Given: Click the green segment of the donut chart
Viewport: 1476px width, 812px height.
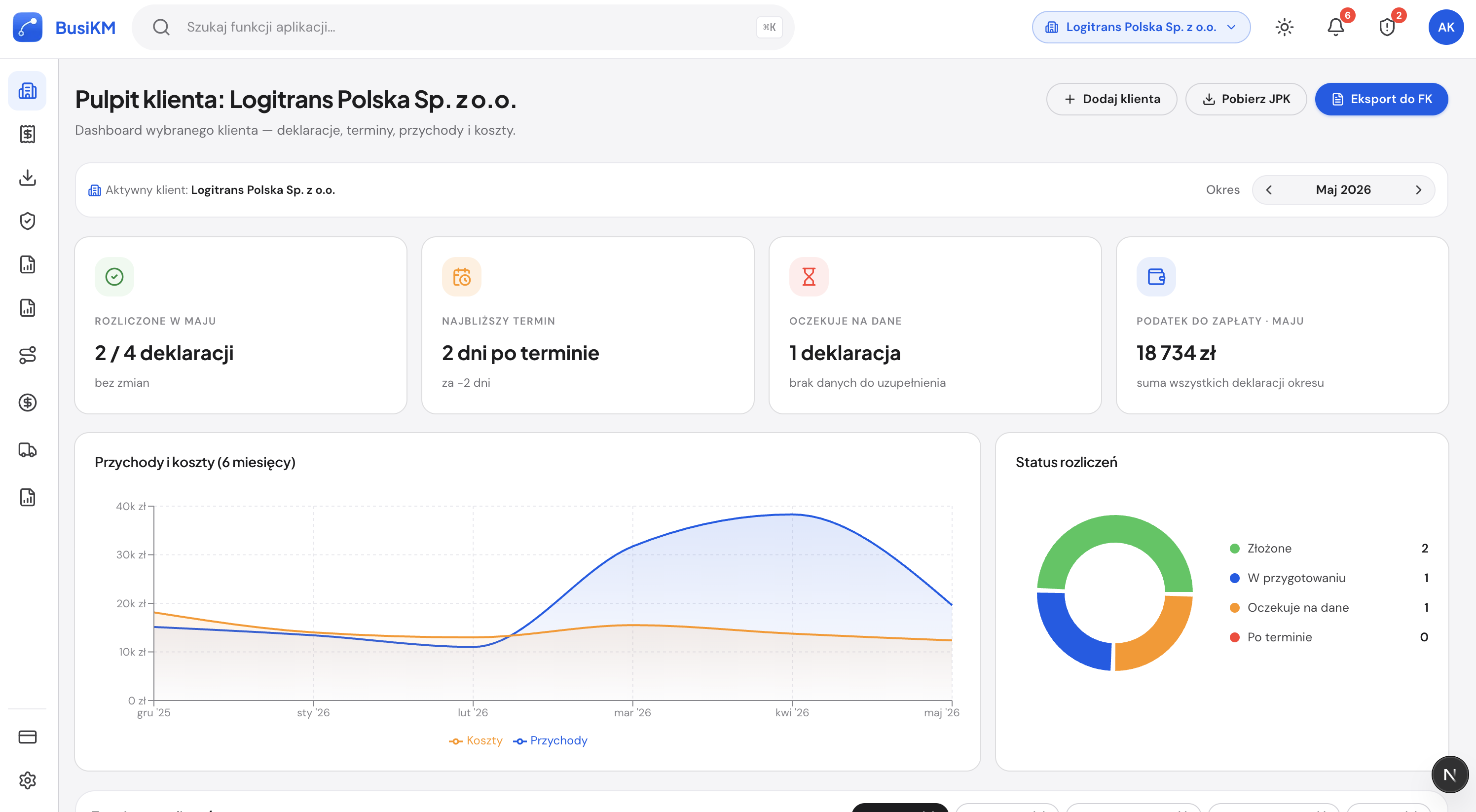Looking at the screenshot, I should [1114, 529].
